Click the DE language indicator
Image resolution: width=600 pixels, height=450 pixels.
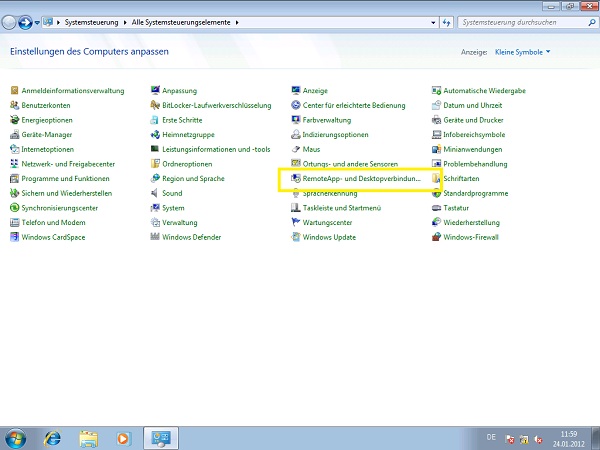pos(491,437)
